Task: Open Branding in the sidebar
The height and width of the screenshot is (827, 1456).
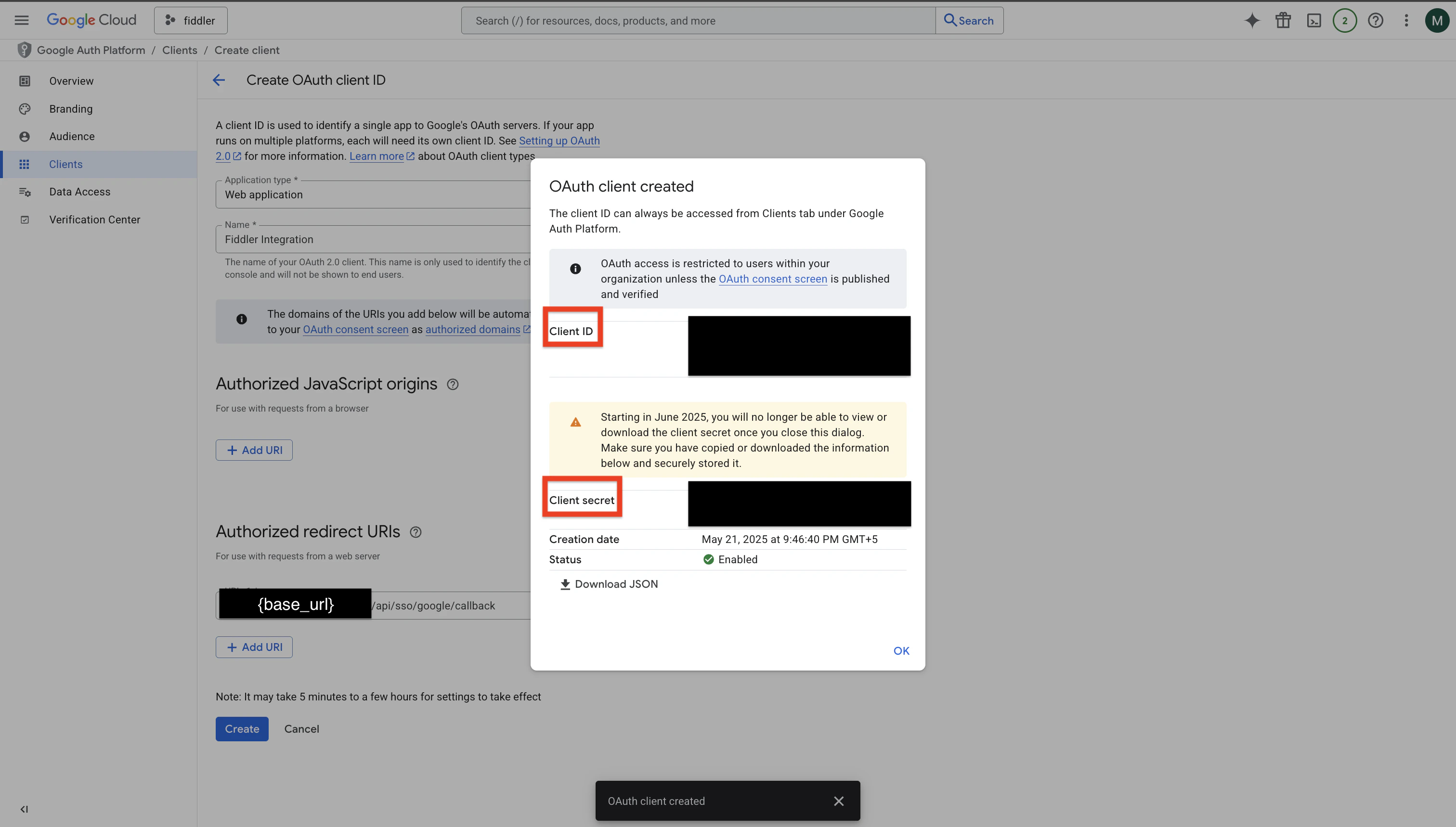Action: tap(99, 109)
